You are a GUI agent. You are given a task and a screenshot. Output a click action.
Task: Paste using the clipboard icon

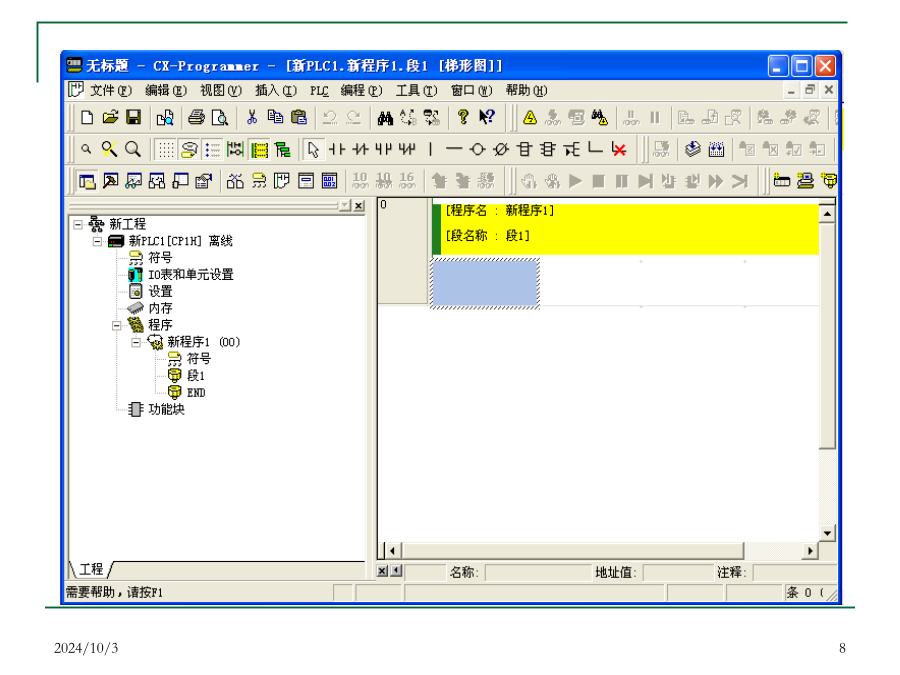click(299, 118)
